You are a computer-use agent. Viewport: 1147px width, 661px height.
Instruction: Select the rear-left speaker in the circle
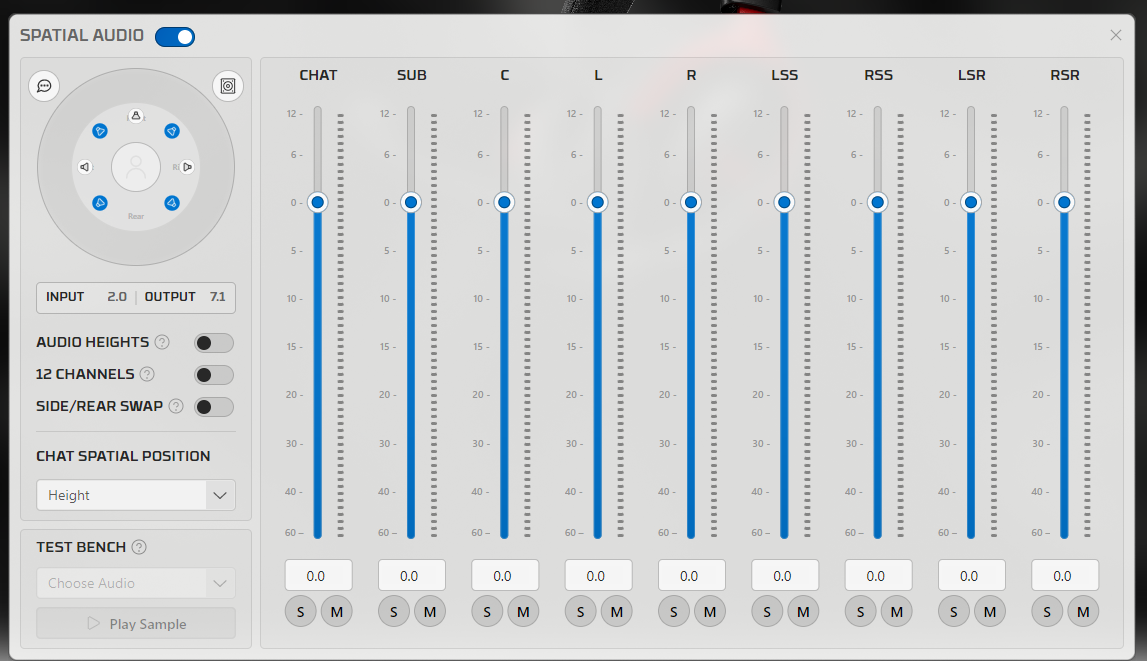(x=100, y=203)
